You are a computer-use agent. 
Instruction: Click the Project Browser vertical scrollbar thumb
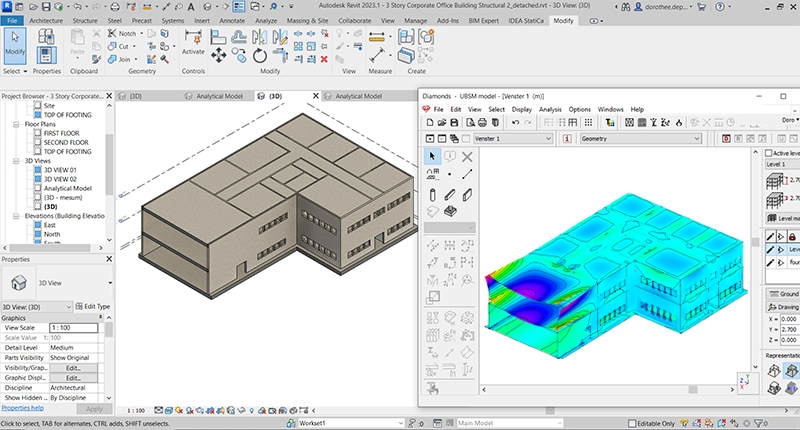pos(109,164)
